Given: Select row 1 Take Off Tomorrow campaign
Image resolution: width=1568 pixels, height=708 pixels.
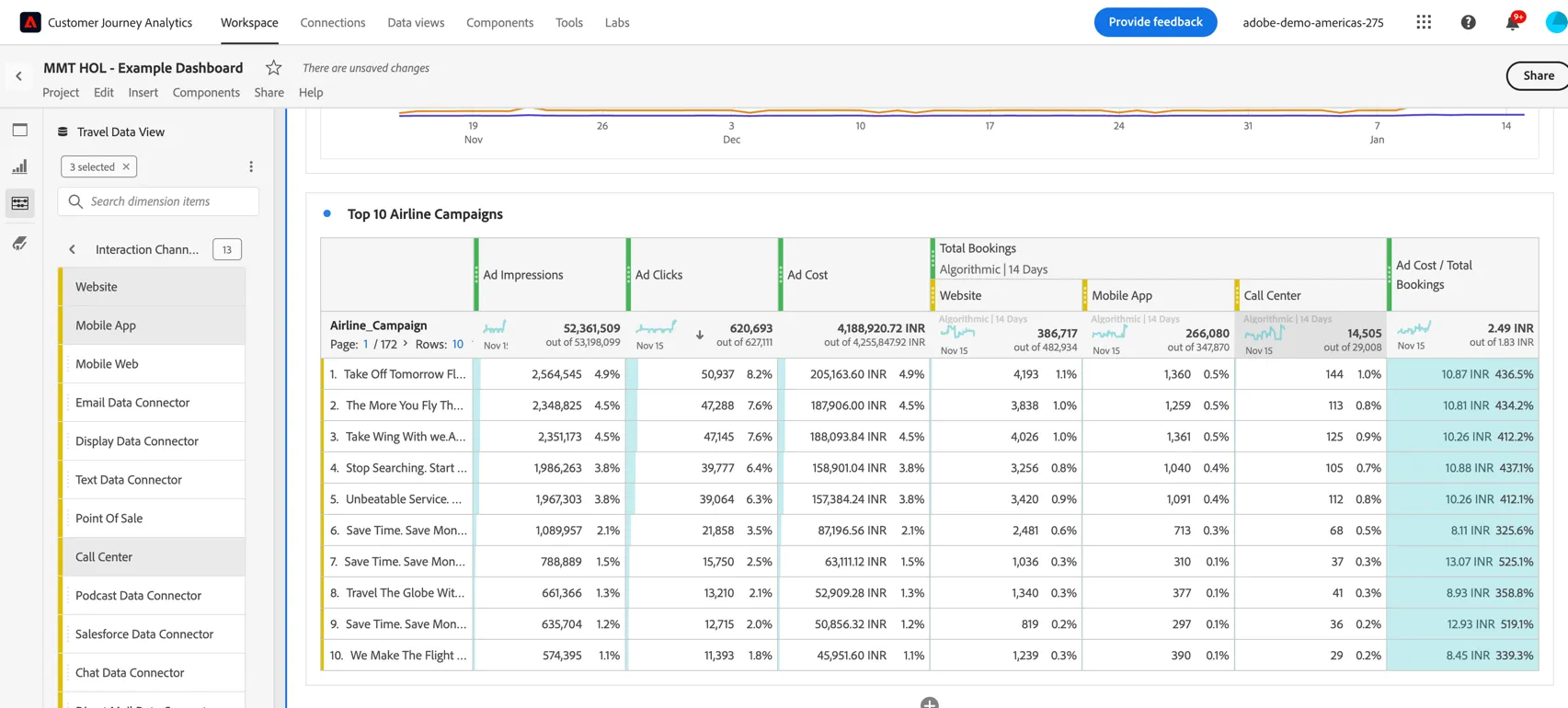Looking at the screenshot, I should pyautogui.click(x=397, y=374).
